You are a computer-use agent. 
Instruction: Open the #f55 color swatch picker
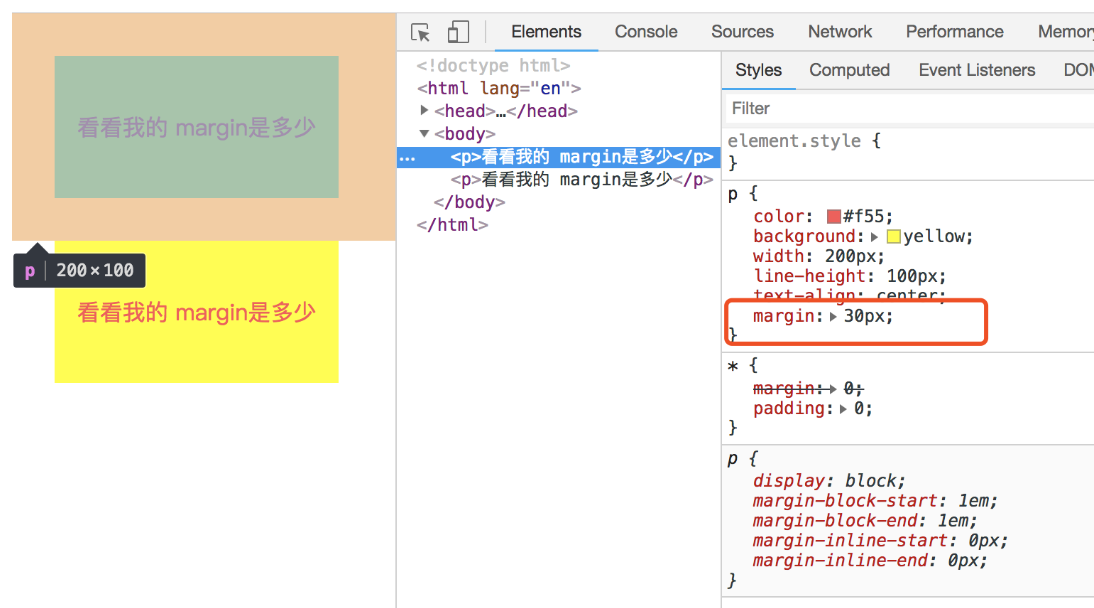pos(833,216)
